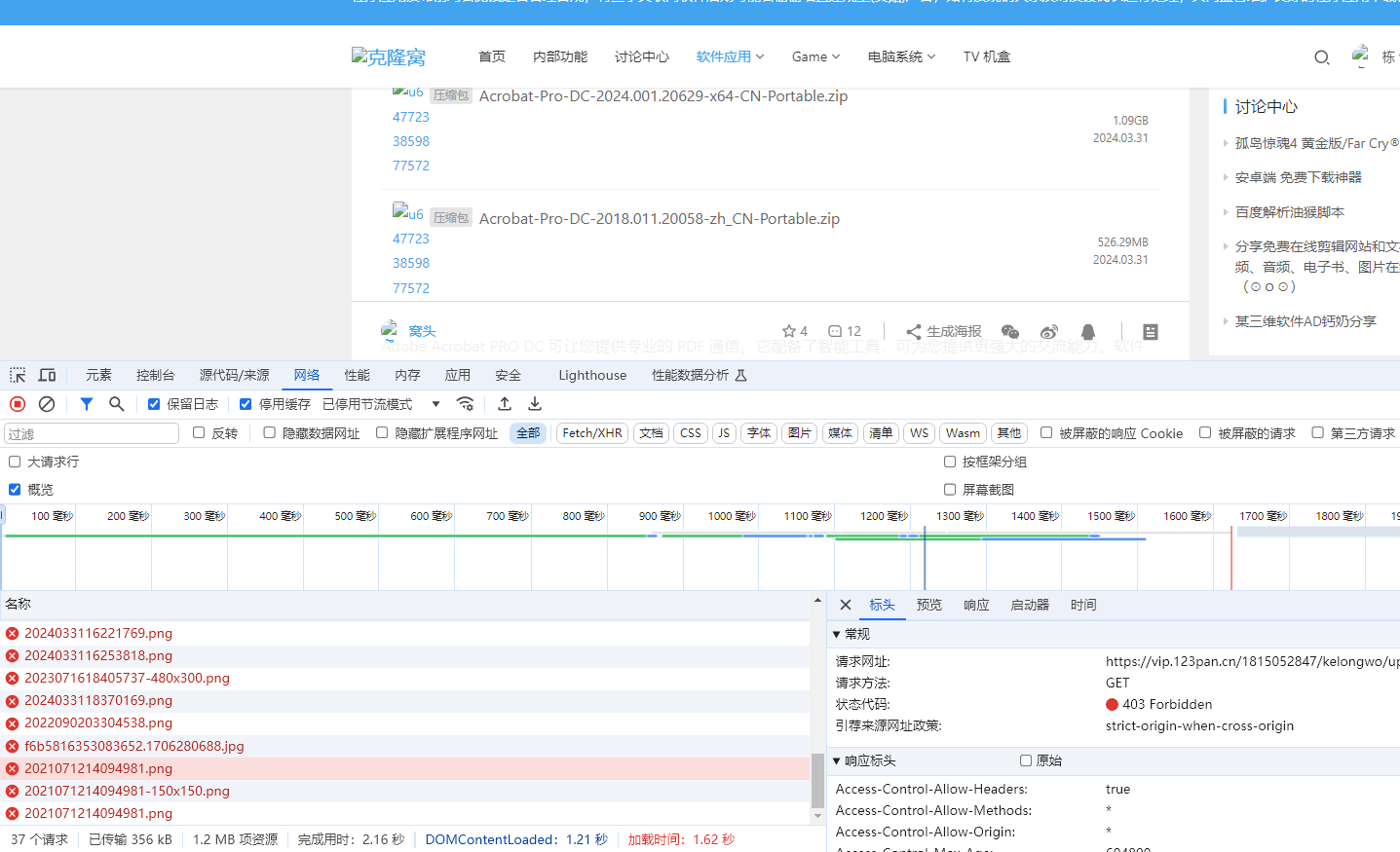
Task: Filter requests by CSS type
Action: [x=691, y=433]
